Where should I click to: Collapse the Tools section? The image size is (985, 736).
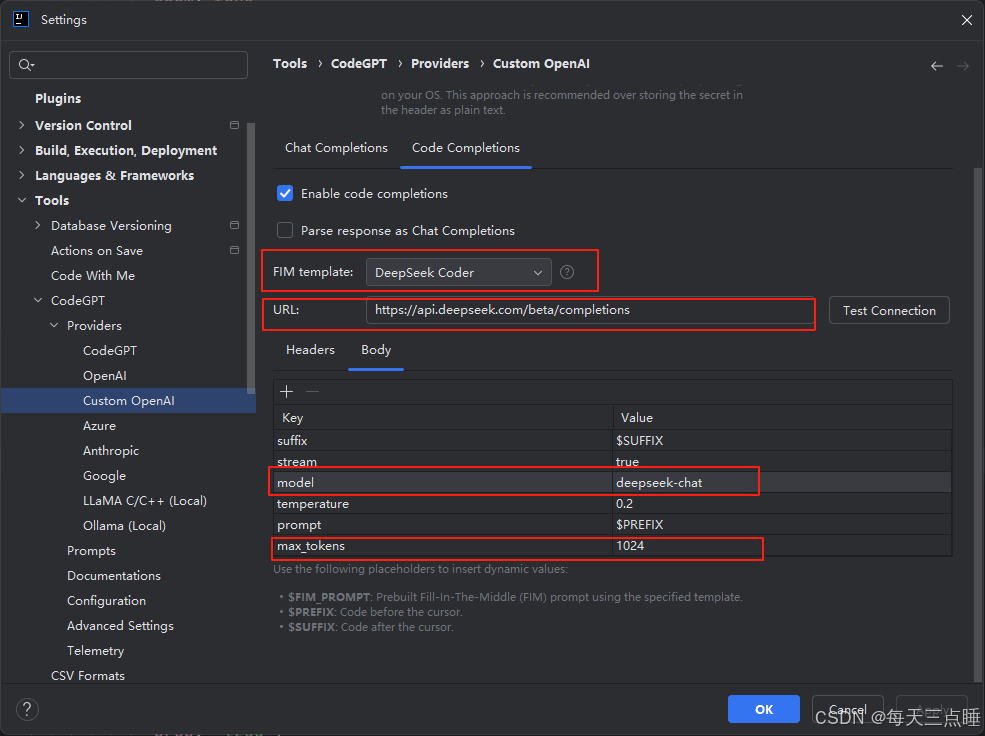22,200
